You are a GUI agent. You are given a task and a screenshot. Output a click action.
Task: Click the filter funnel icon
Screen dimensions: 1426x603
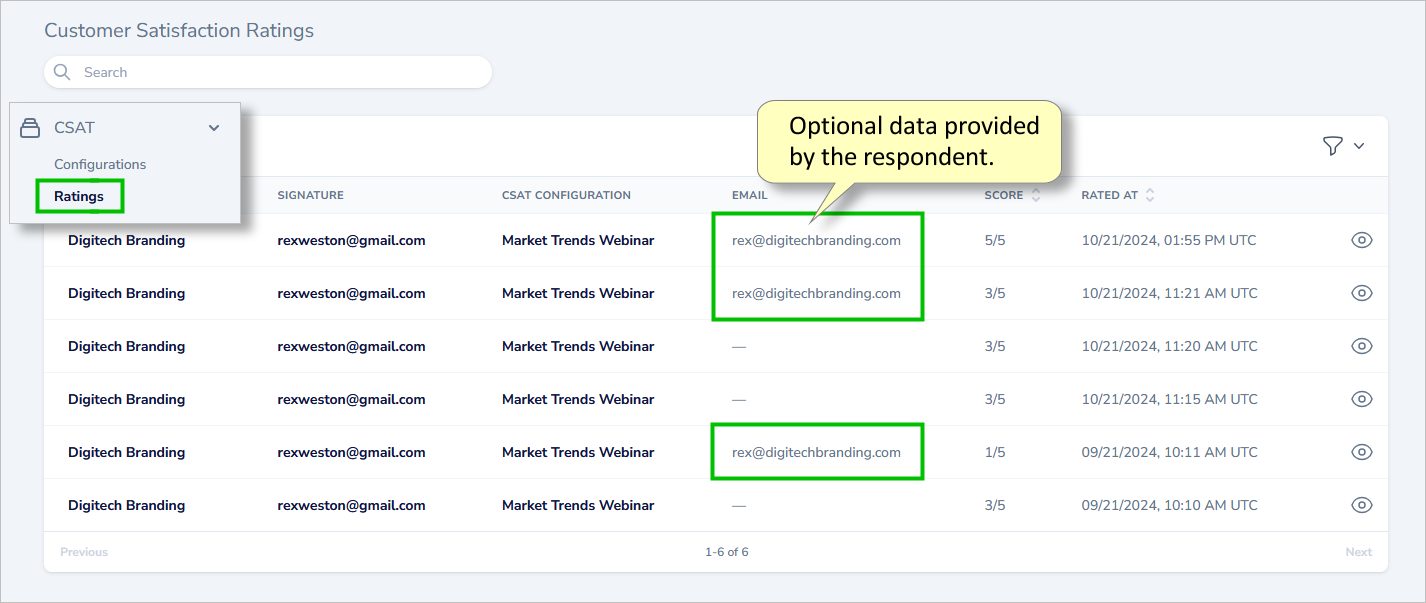click(x=1331, y=146)
